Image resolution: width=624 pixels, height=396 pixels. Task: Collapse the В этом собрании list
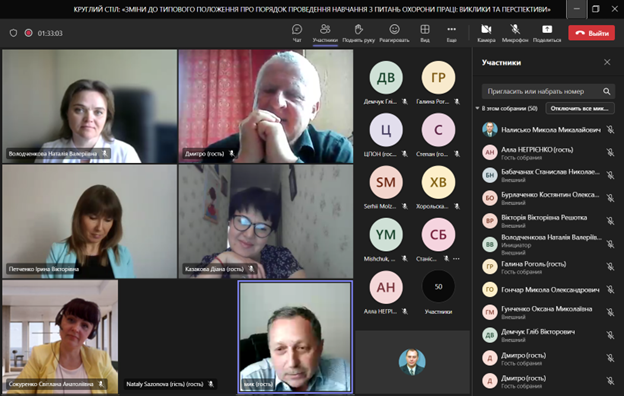click(x=477, y=108)
